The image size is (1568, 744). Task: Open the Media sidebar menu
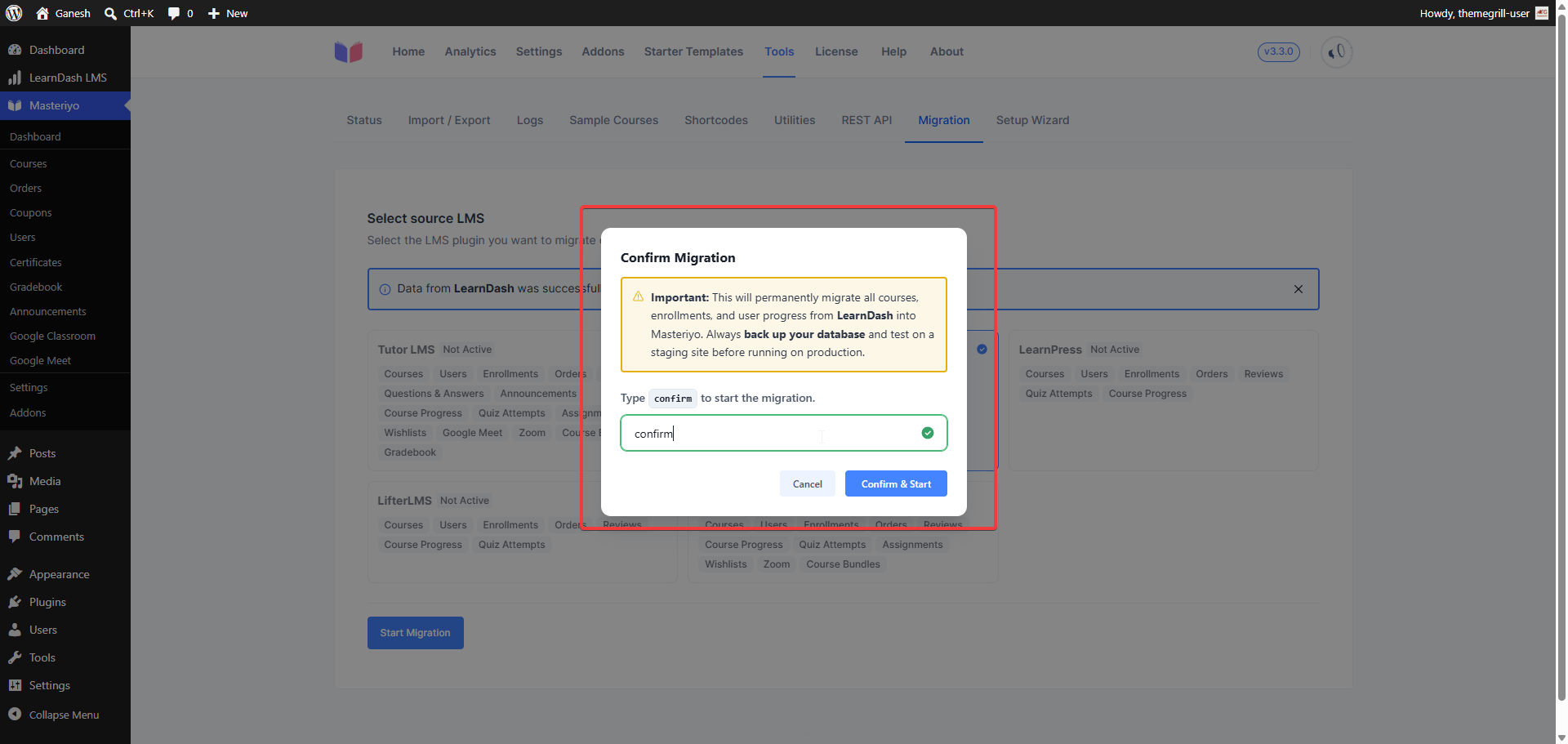(65, 481)
